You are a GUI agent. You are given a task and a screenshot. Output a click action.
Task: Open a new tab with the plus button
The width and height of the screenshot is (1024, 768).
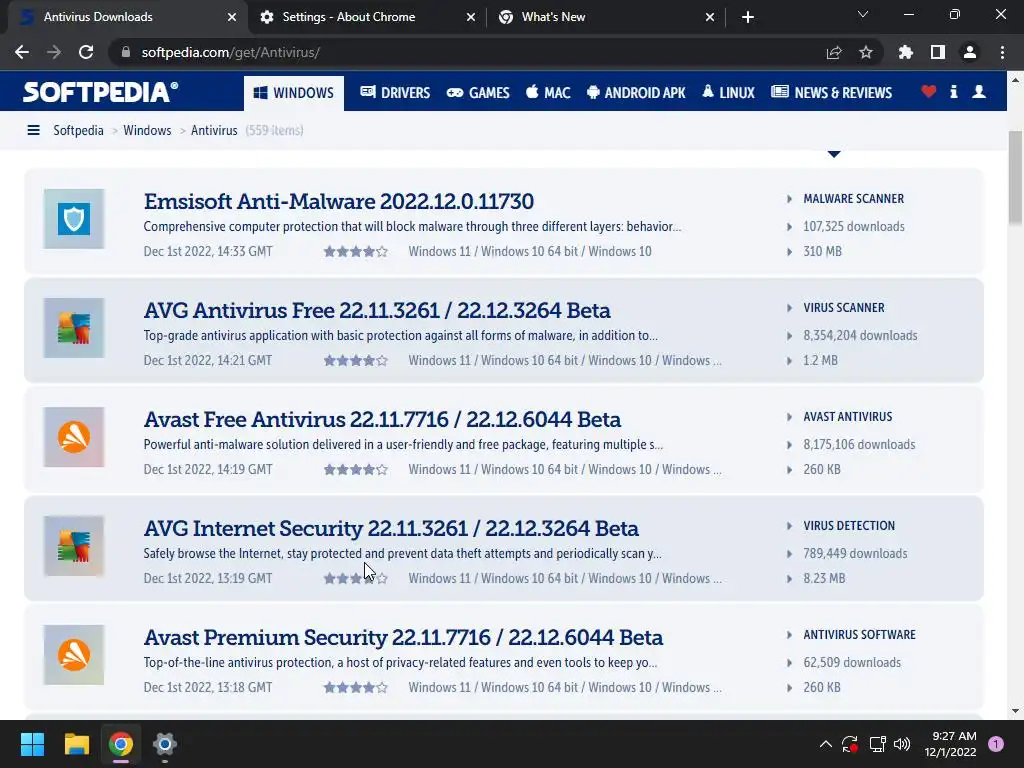748,17
